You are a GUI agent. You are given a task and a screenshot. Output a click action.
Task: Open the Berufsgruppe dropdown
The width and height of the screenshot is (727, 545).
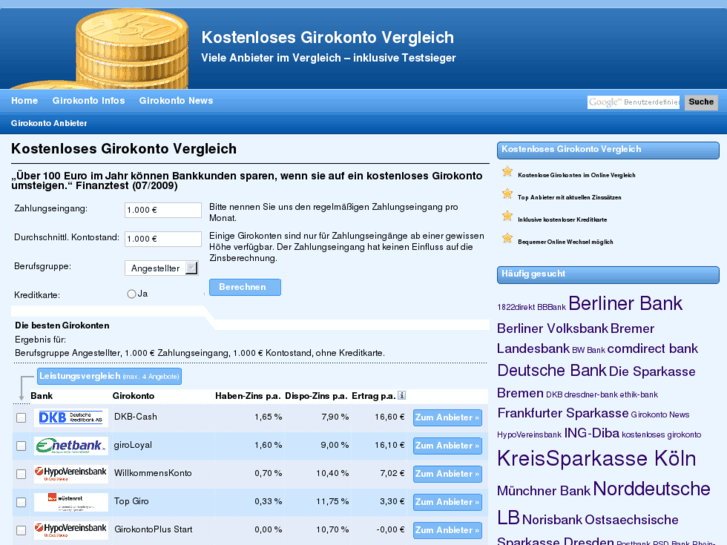[161, 268]
